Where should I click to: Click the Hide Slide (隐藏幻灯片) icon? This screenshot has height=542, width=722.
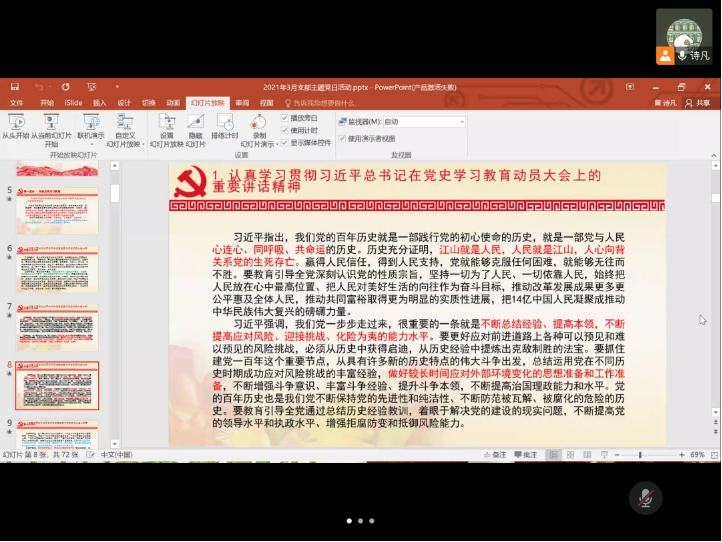(195, 124)
